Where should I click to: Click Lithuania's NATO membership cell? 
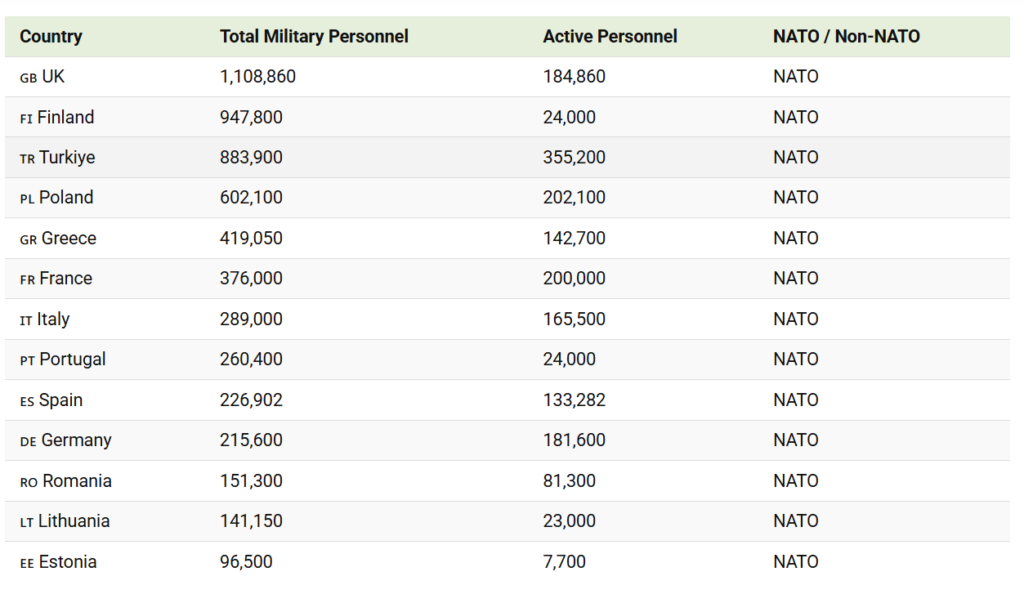pos(795,521)
